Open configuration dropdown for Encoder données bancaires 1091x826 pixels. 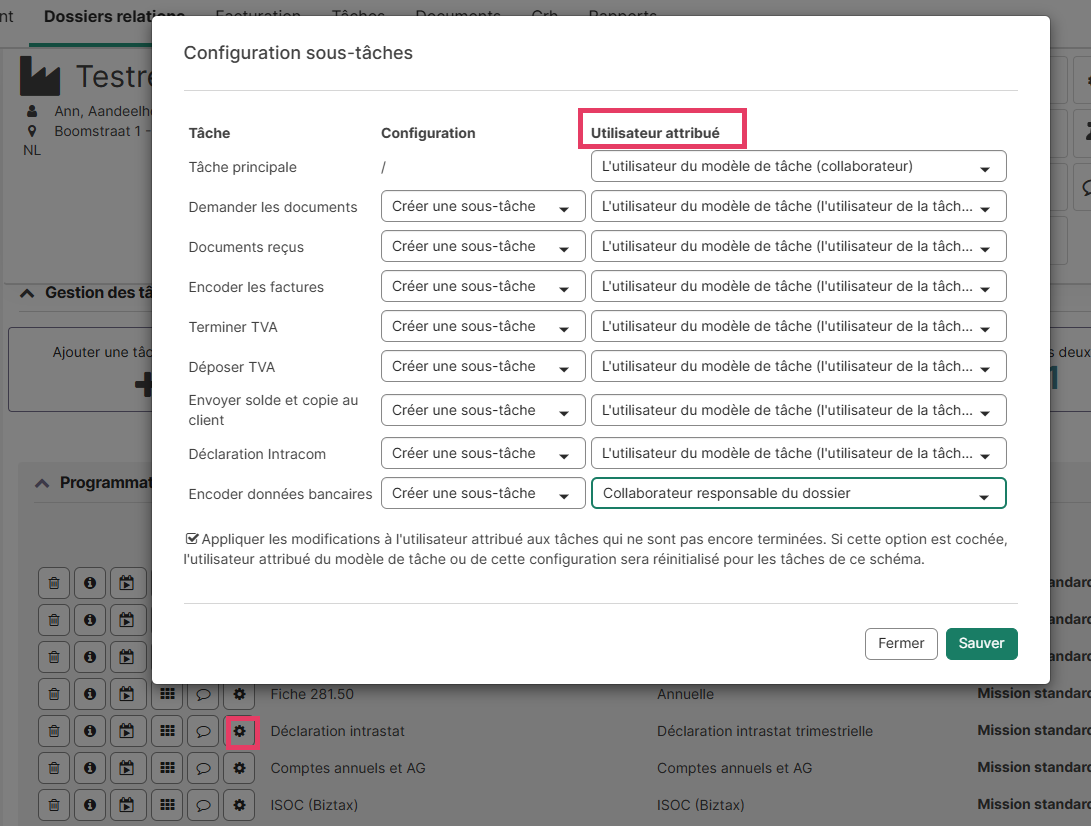click(x=483, y=493)
